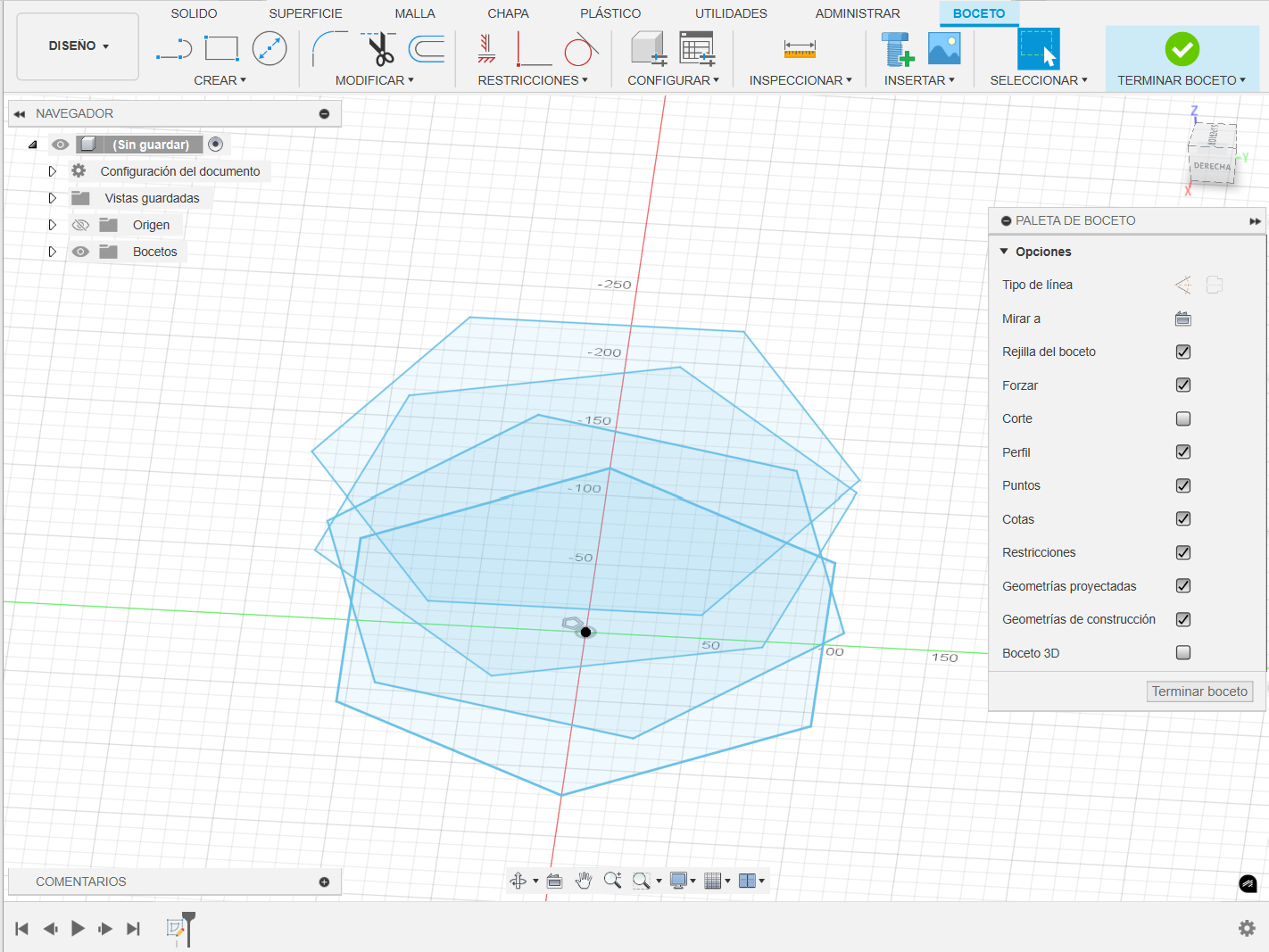Activate the (Sin guardar) component radio button
Image resolution: width=1269 pixels, height=952 pixels.
point(215,145)
